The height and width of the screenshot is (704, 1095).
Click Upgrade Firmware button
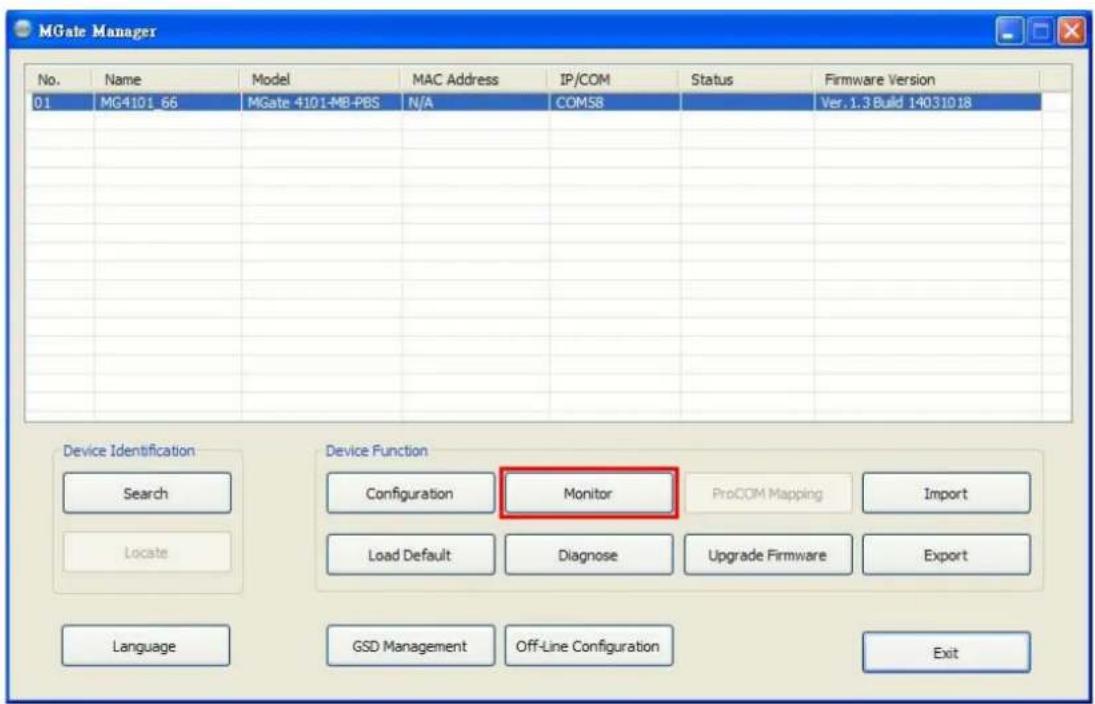click(x=768, y=555)
